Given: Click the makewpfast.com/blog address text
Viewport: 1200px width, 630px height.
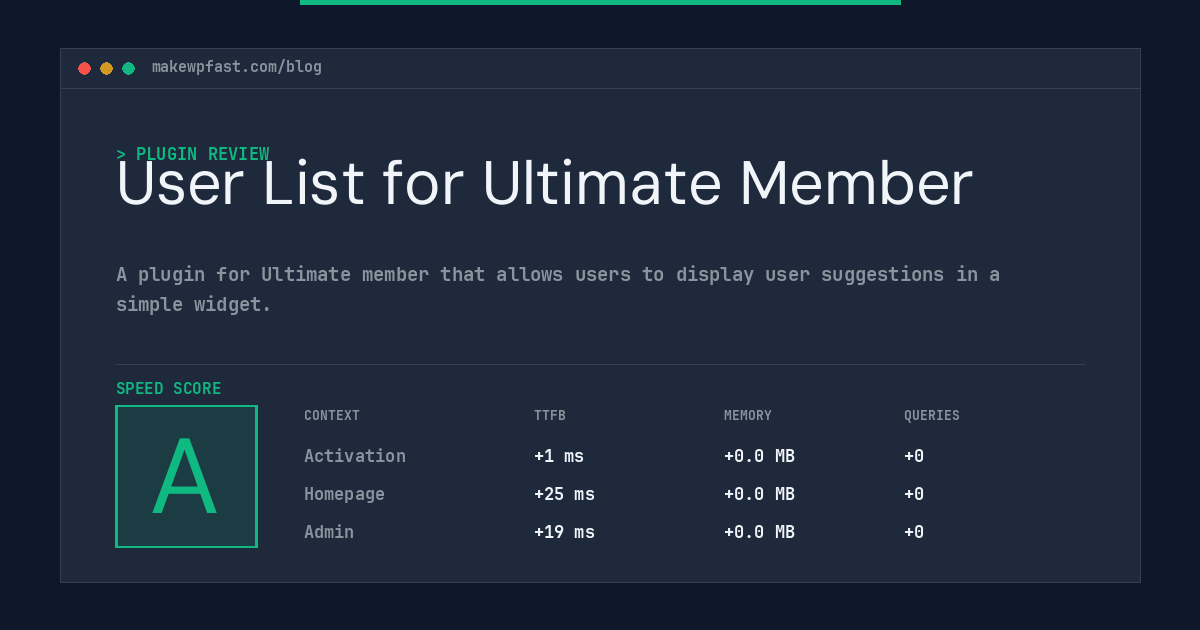Looking at the screenshot, I should click(237, 67).
